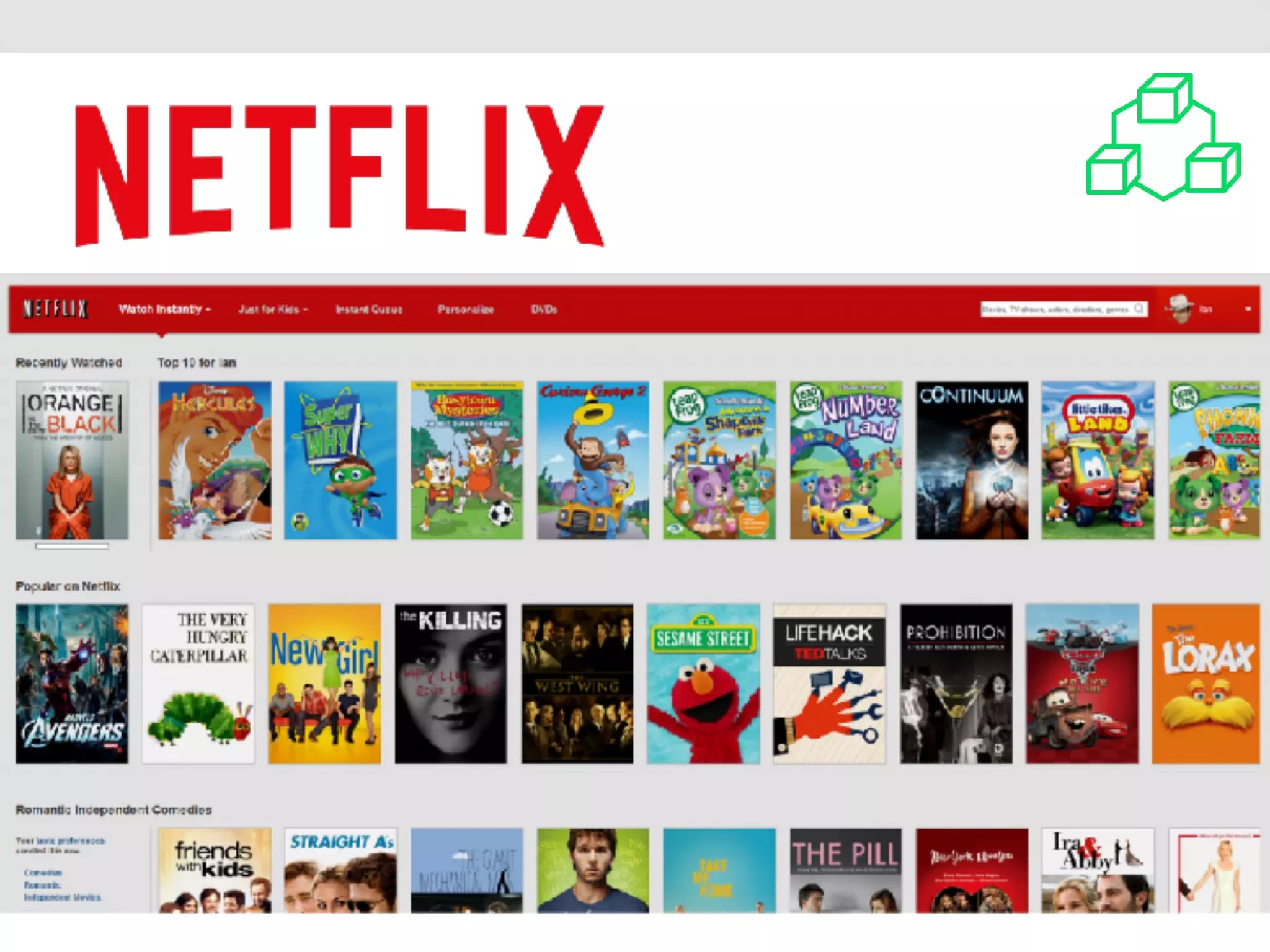Select the Hercules poster
Image resolution: width=1270 pixels, height=952 pixels.
(x=215, y=460)
